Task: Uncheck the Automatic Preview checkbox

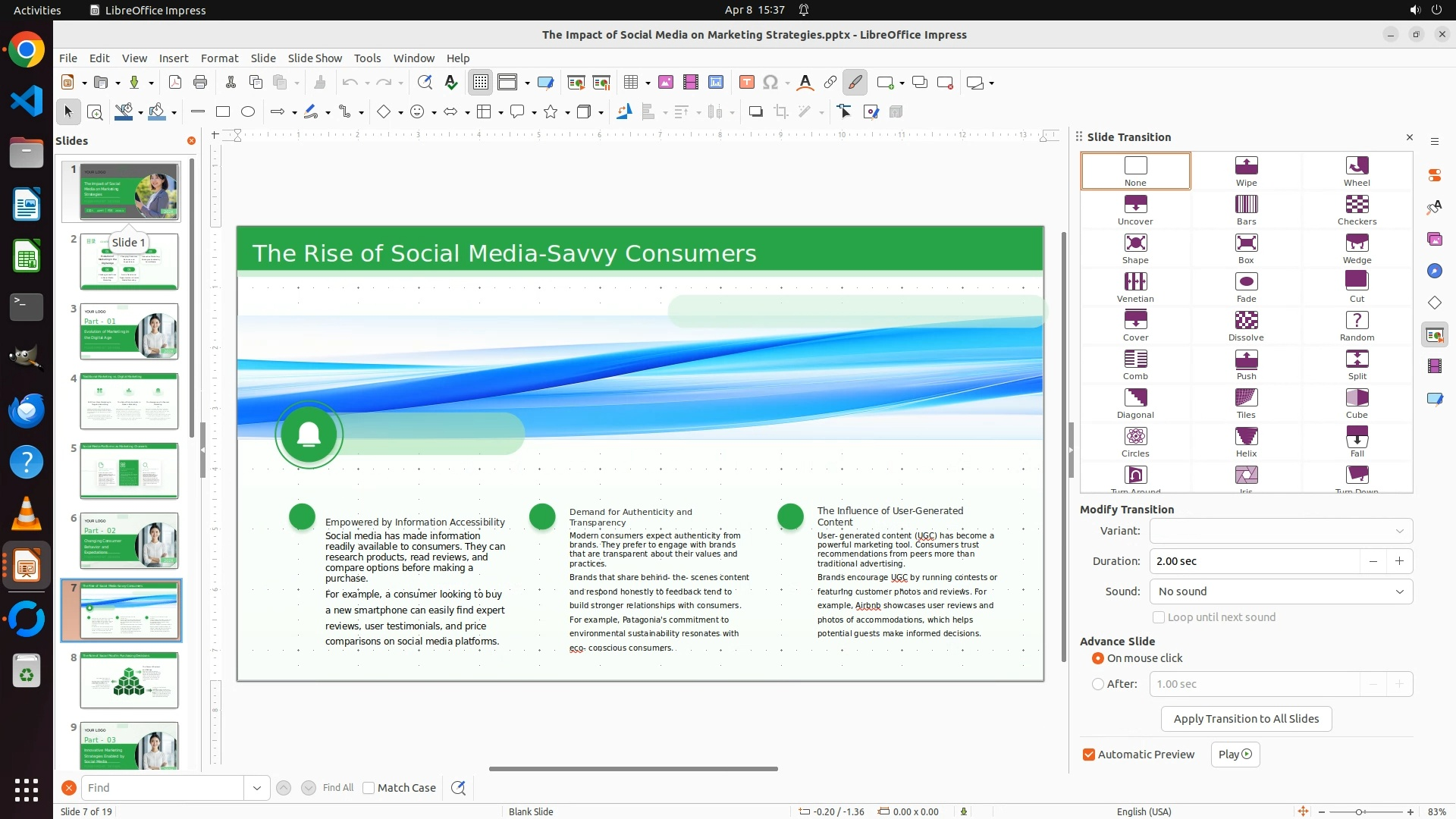Action: click(x=1089, y=755)
